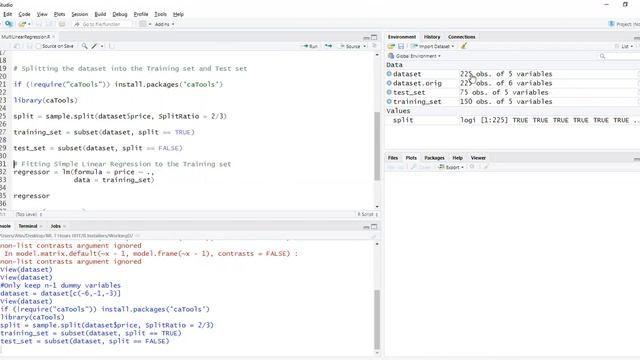Click the Global Environment icon
Viewport: 640px width, 360px height.
(391, 56)
